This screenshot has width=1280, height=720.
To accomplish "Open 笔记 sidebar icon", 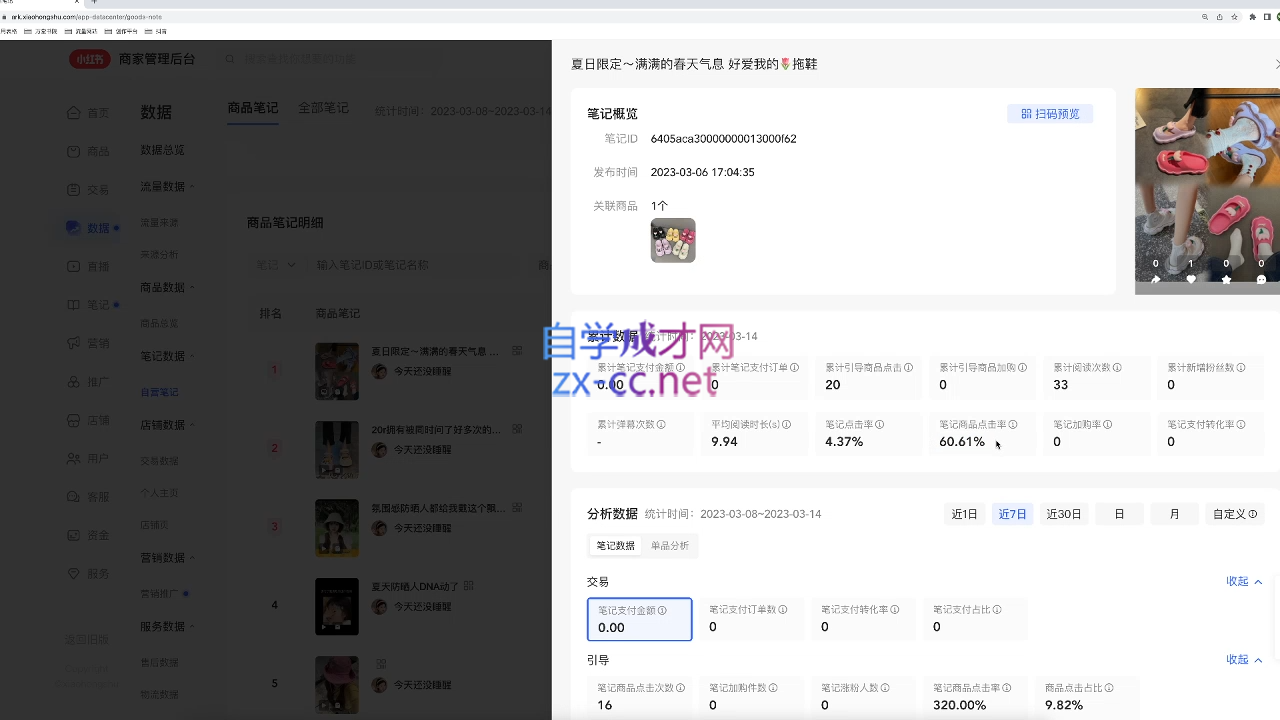I will [74, 304].
